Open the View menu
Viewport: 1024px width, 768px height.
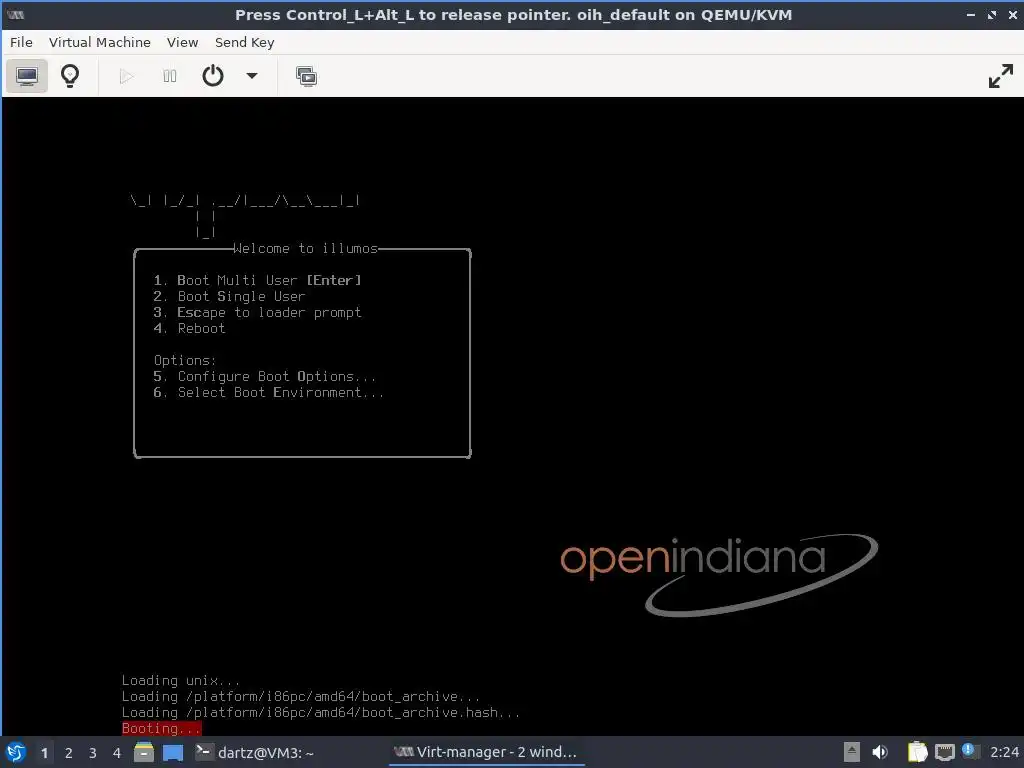[x=182, y=42]
